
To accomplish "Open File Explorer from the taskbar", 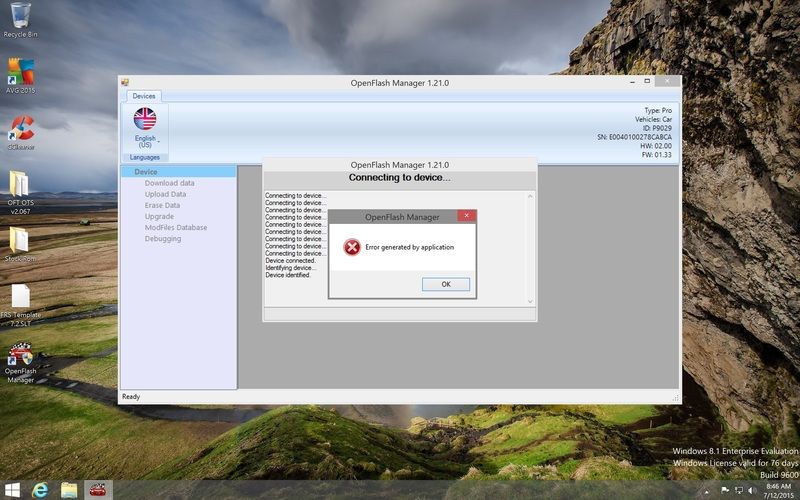I will tap(69, 489).
